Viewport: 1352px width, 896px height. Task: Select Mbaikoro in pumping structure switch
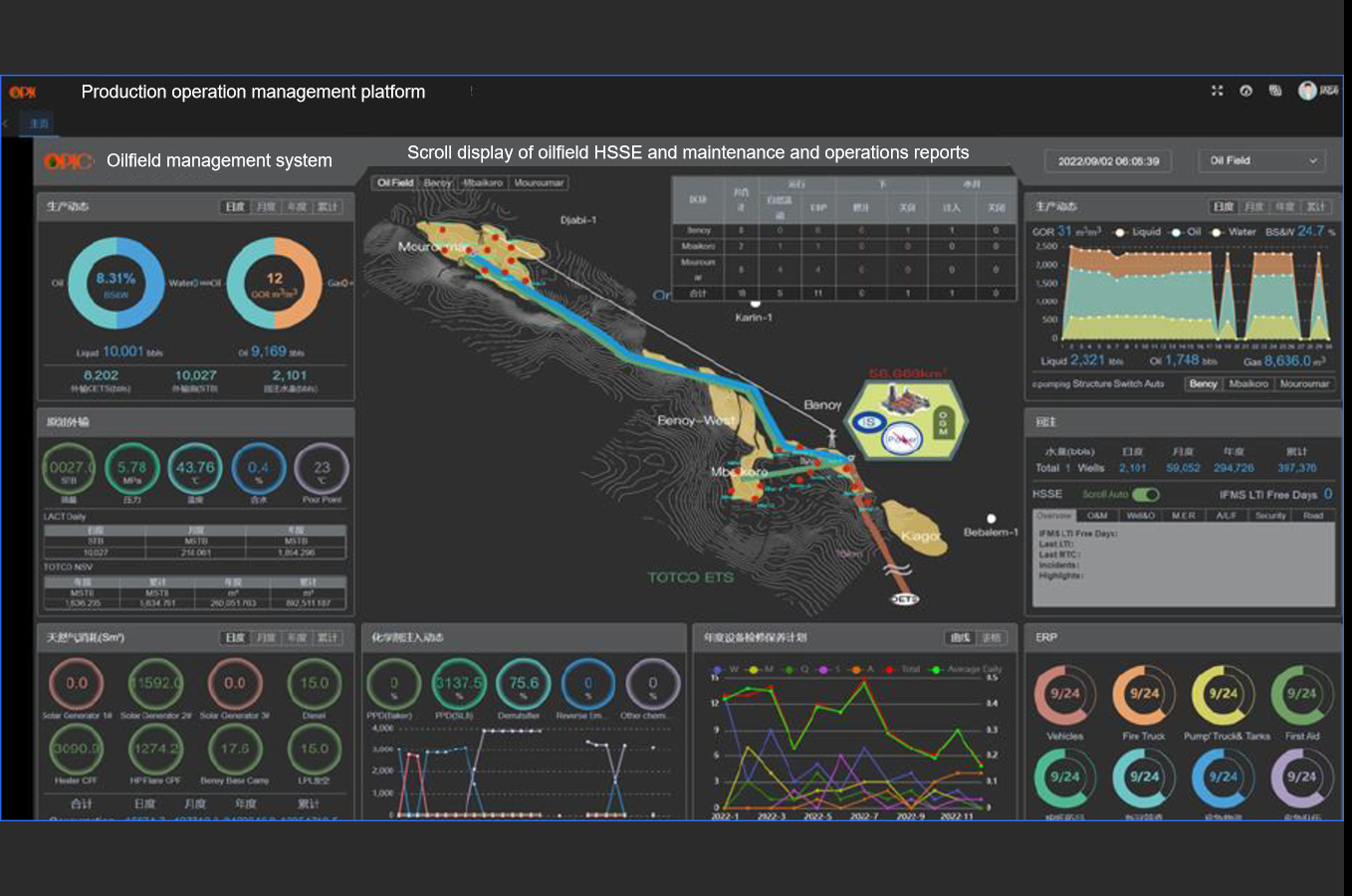click(x=1248, y=384)
